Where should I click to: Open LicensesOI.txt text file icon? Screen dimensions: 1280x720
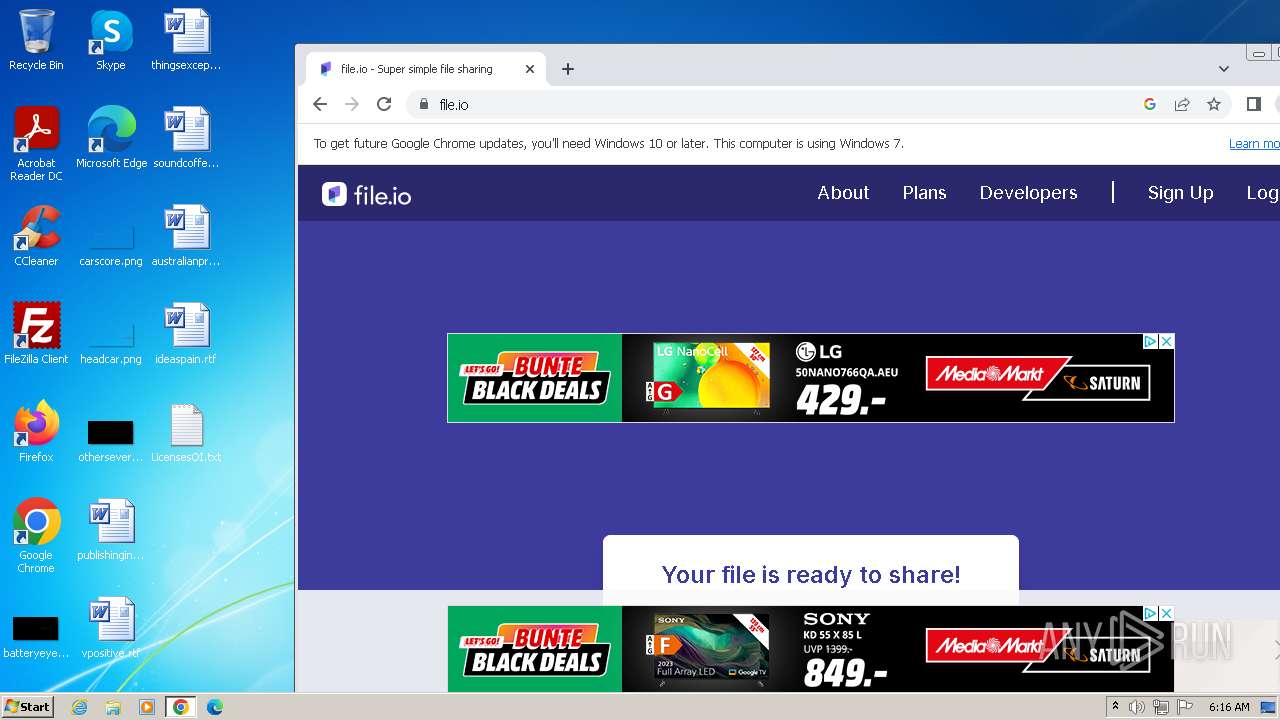click(186, 432)
